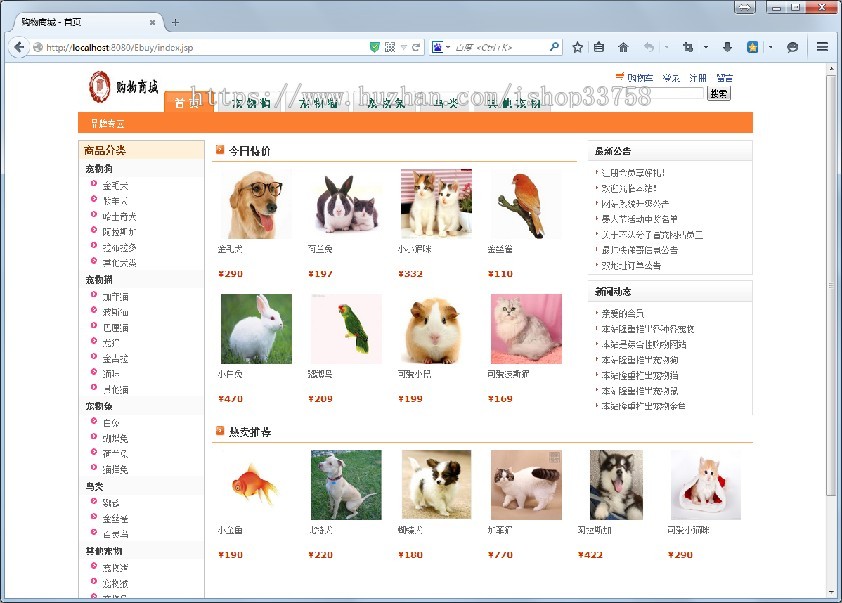The height and width of the screenshot is (603, 842).
Task: Click the 注册 registration link
Action: [697, 77]
